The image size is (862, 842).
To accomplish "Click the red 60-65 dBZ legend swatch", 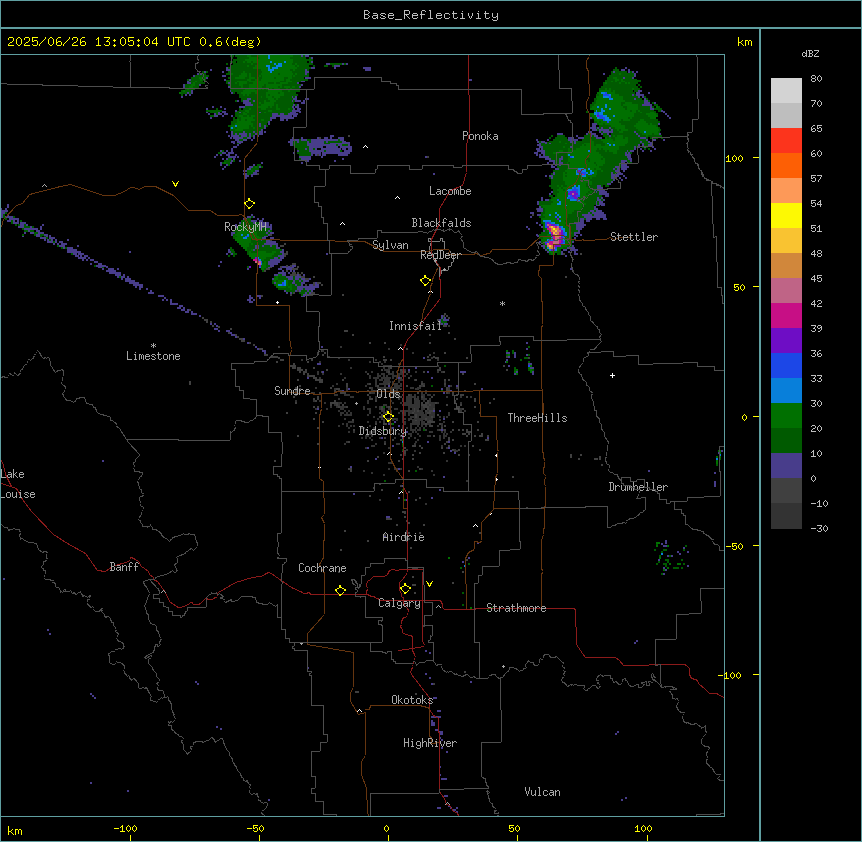I will click(786, 140).
